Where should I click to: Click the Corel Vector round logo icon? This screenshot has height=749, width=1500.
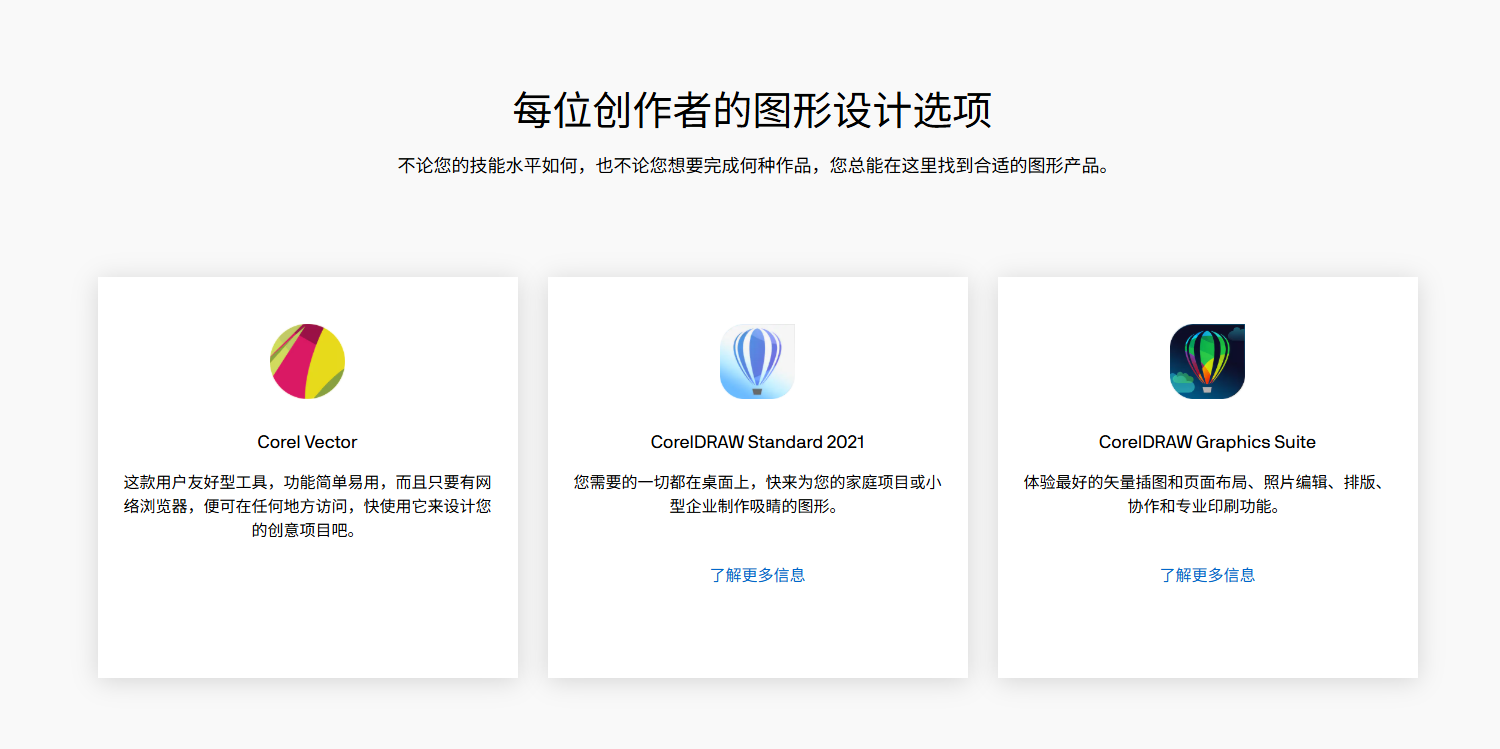pos(308,361)
